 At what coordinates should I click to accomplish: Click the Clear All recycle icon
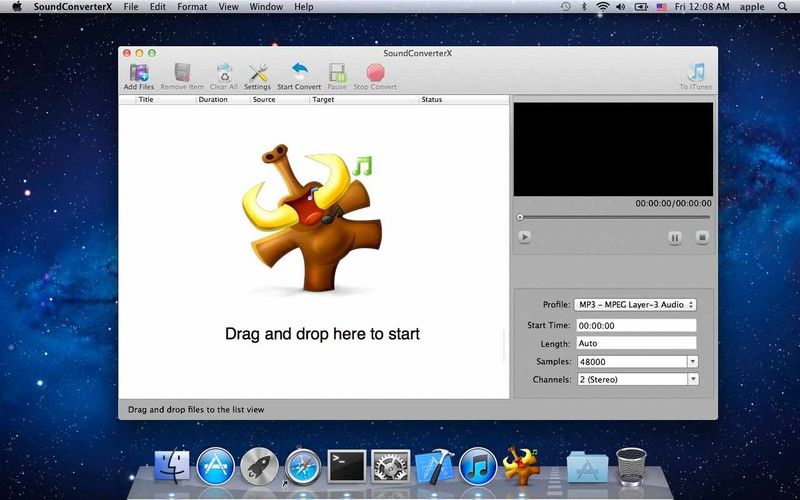224,73
